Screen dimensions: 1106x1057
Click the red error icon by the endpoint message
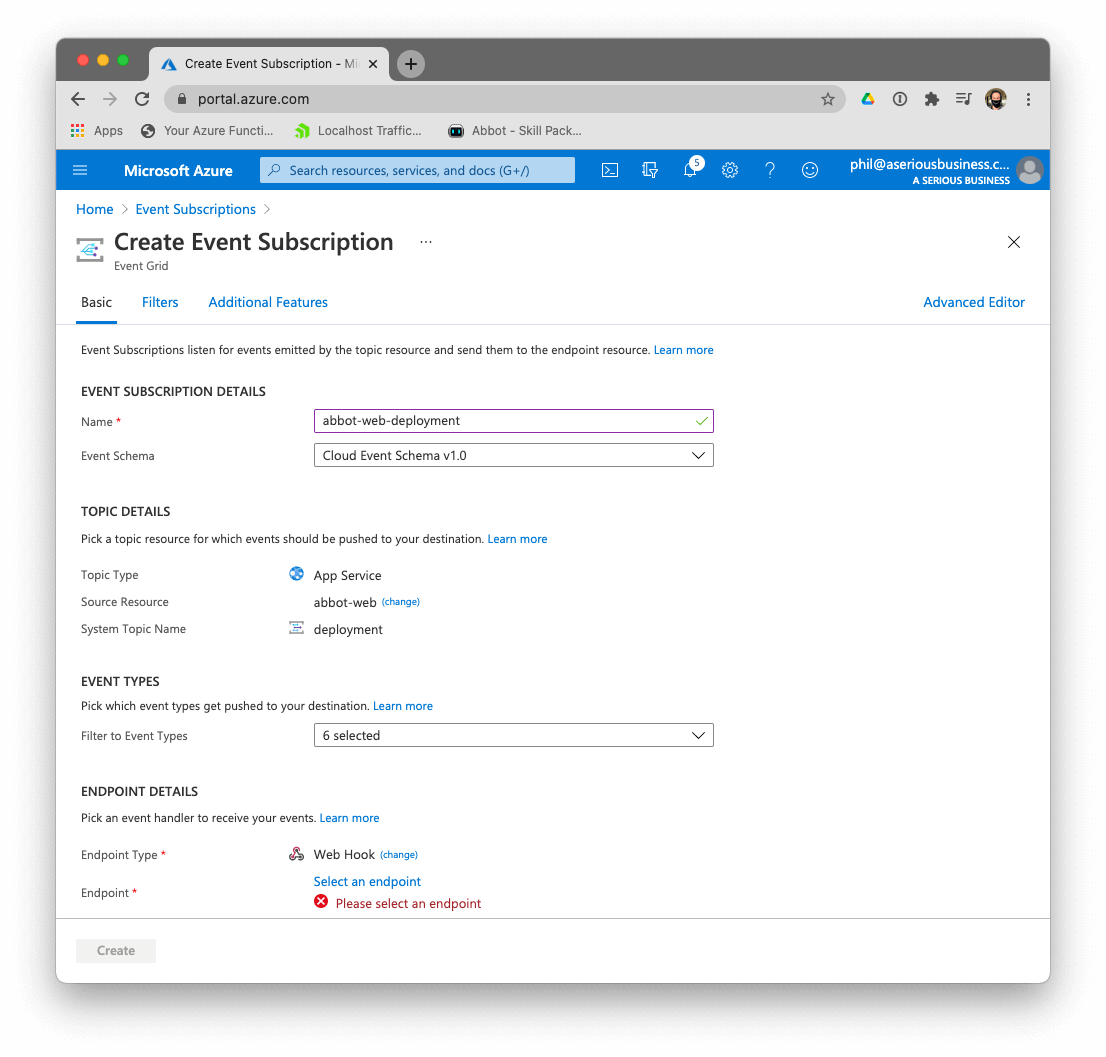(x=321, y=902)
